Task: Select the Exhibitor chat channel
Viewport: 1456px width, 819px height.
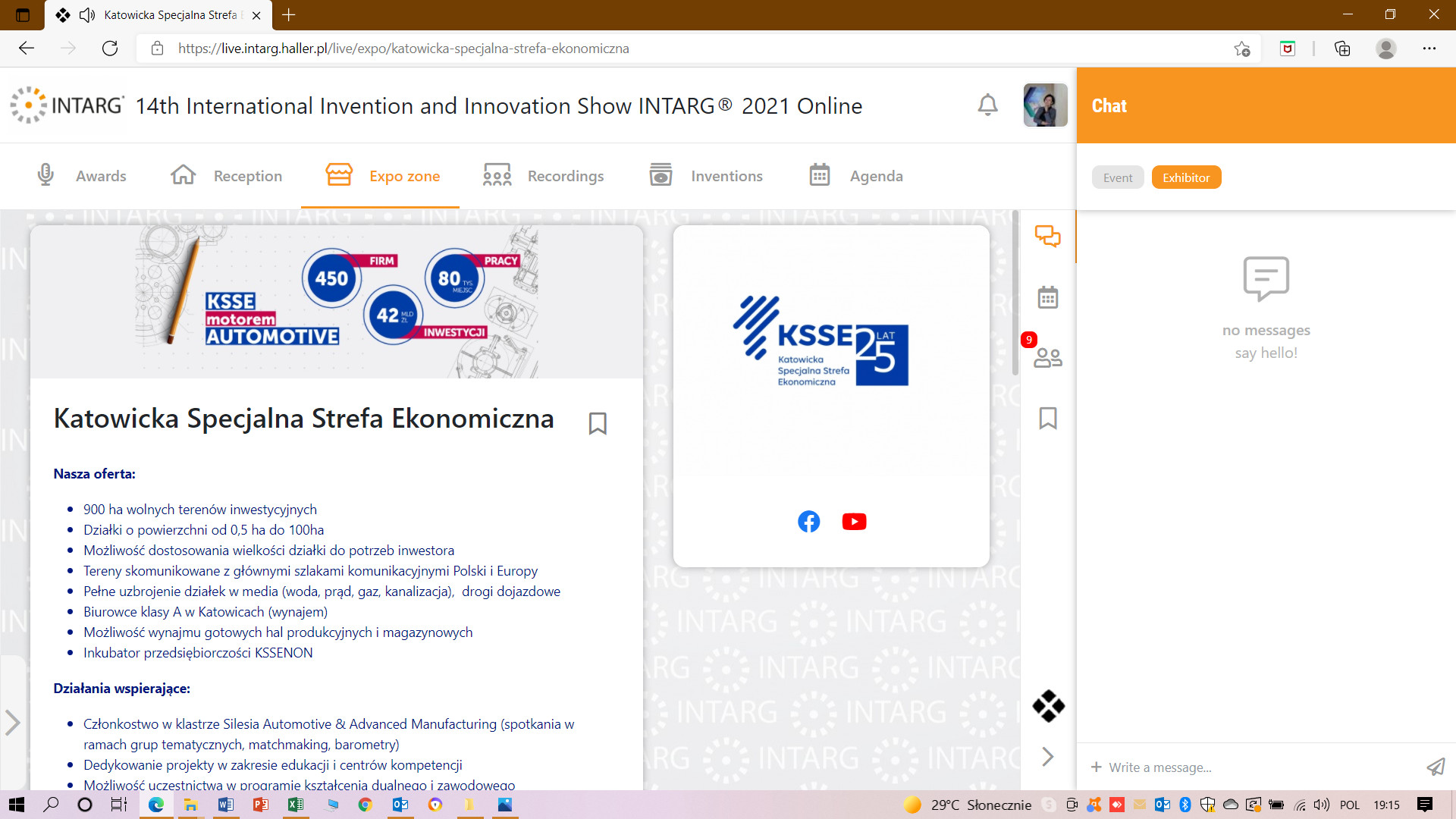Action: coord(1186,177)
